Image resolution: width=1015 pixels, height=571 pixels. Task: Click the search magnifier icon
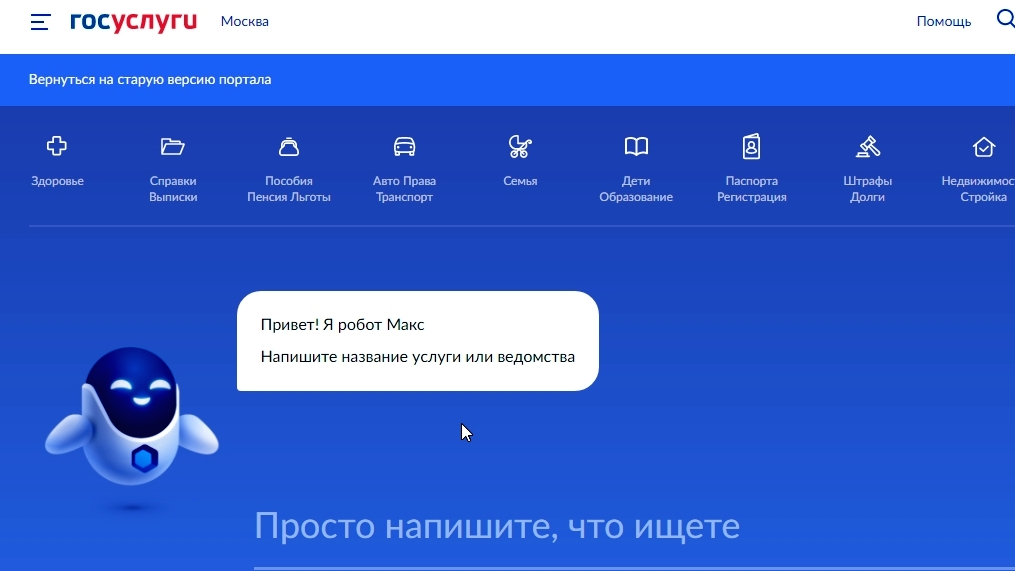click(1004, 19)
